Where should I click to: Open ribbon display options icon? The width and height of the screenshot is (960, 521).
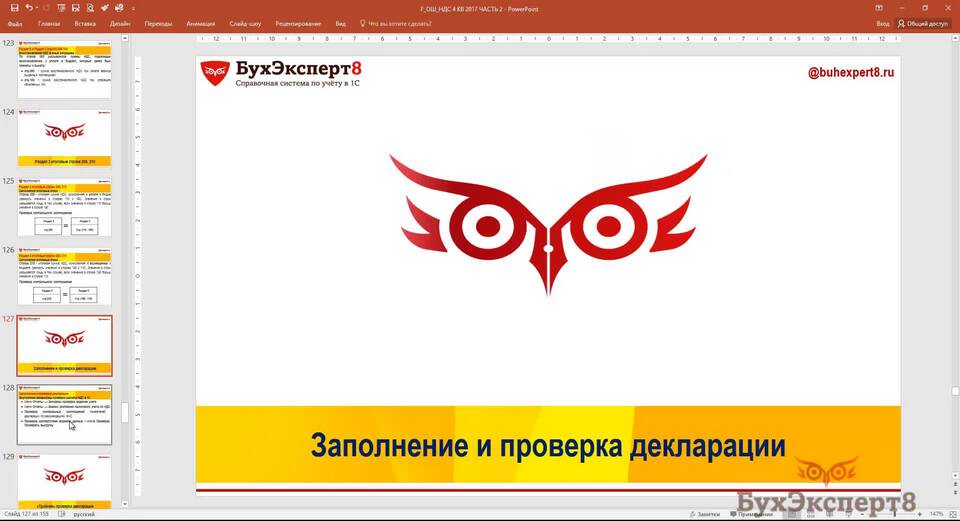point(879,8)
